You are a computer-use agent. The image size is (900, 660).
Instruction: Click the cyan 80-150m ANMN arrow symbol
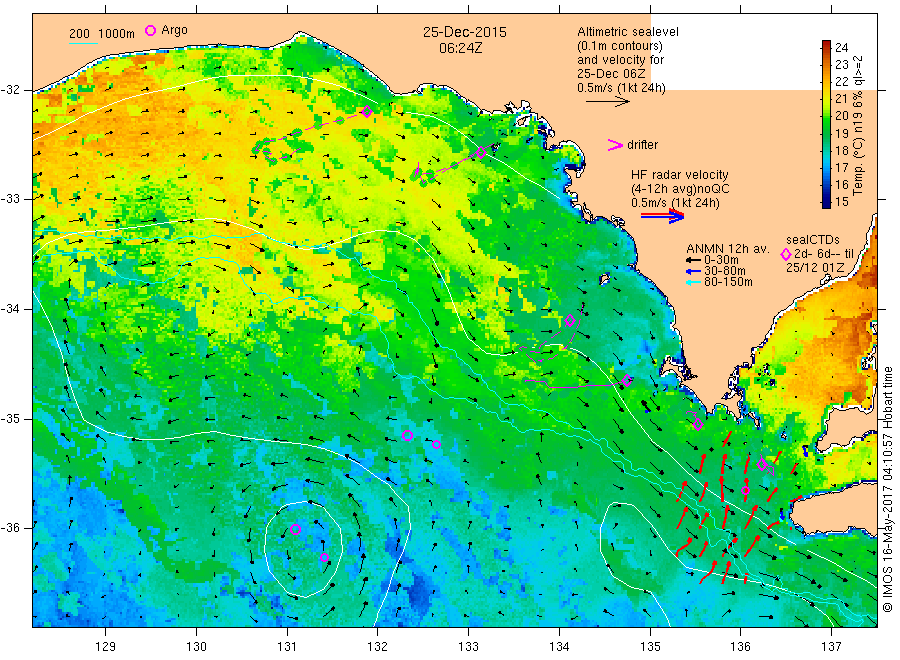(694, 282)
